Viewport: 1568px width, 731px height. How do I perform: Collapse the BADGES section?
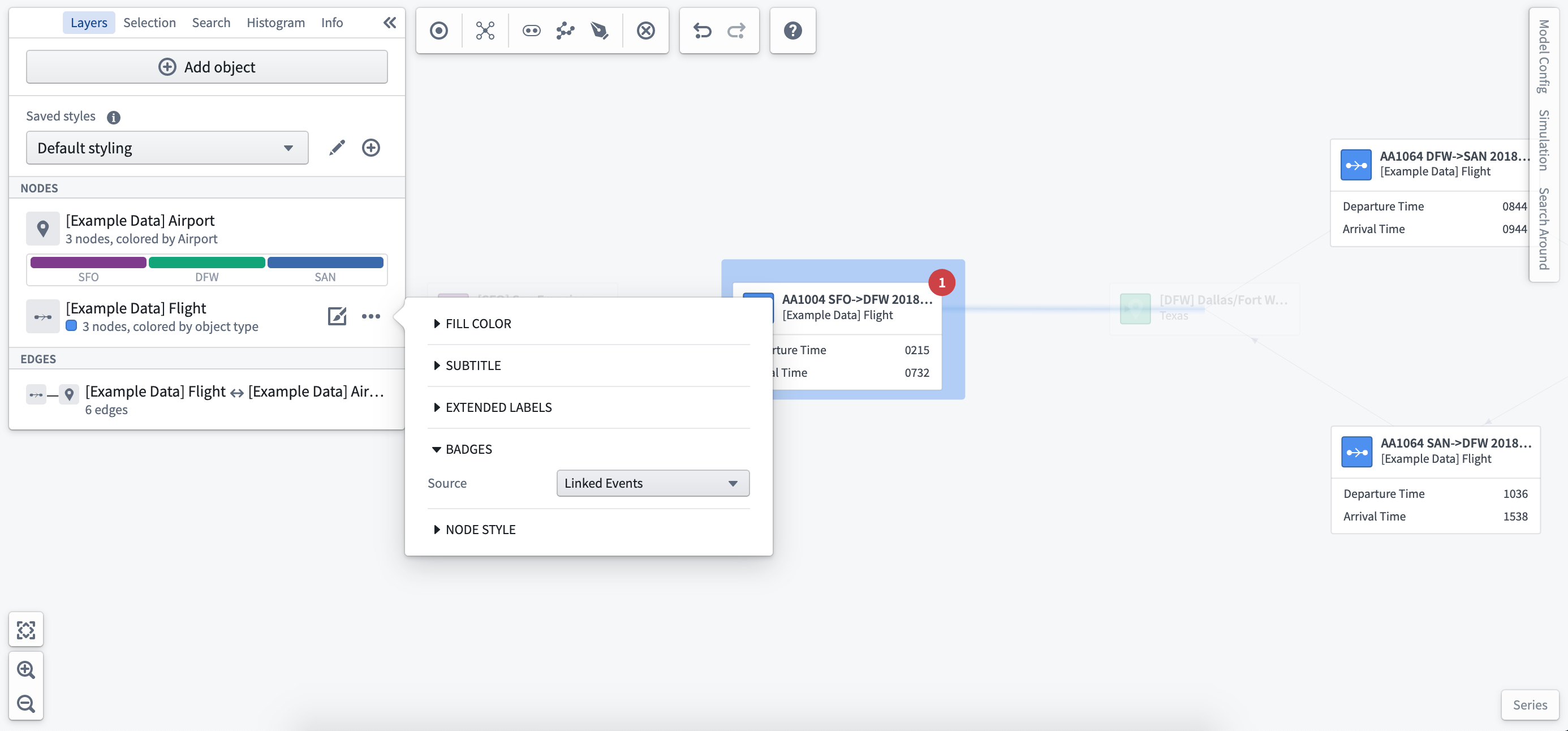463,449
